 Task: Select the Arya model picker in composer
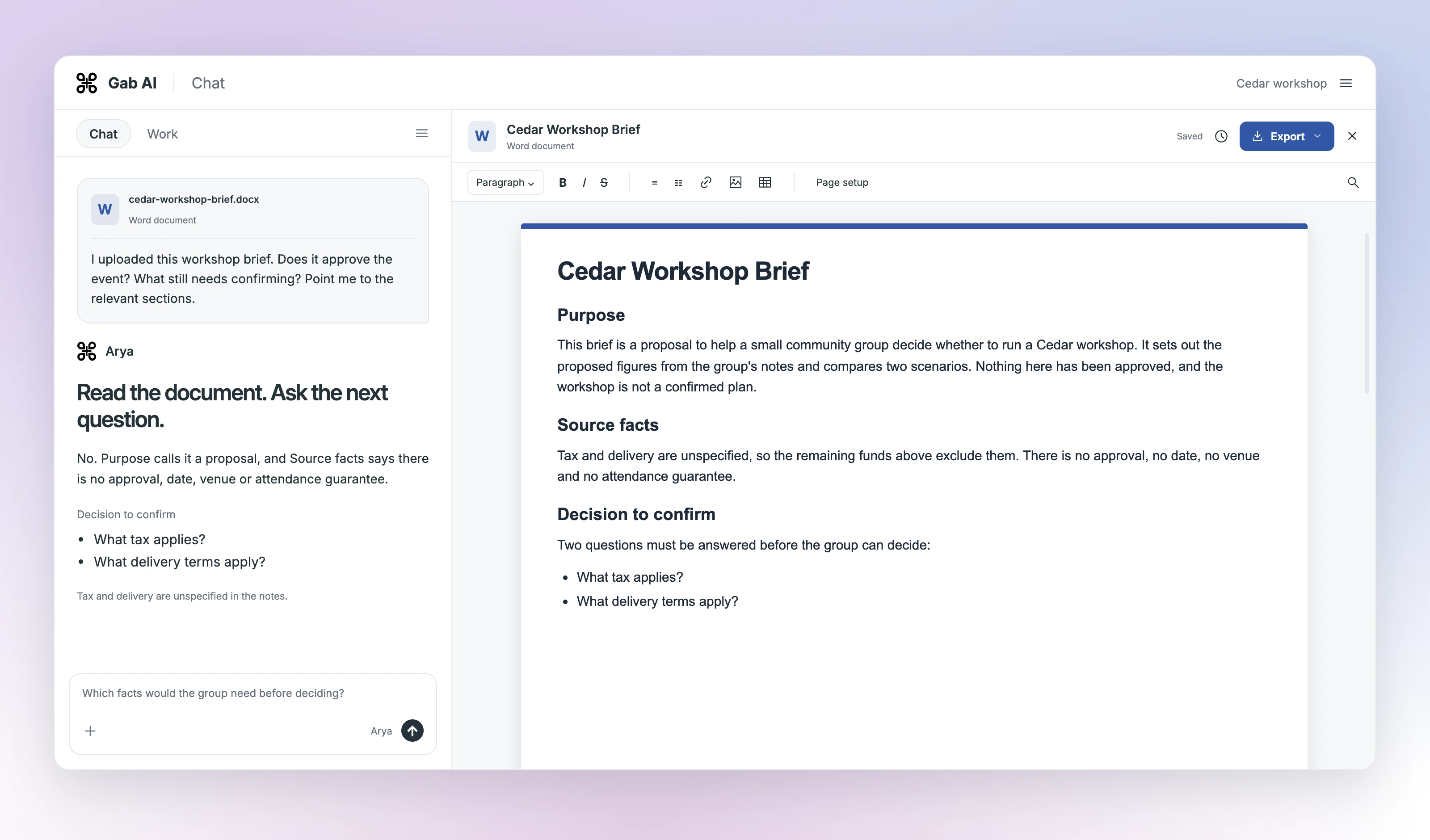(x=381, y=731)
